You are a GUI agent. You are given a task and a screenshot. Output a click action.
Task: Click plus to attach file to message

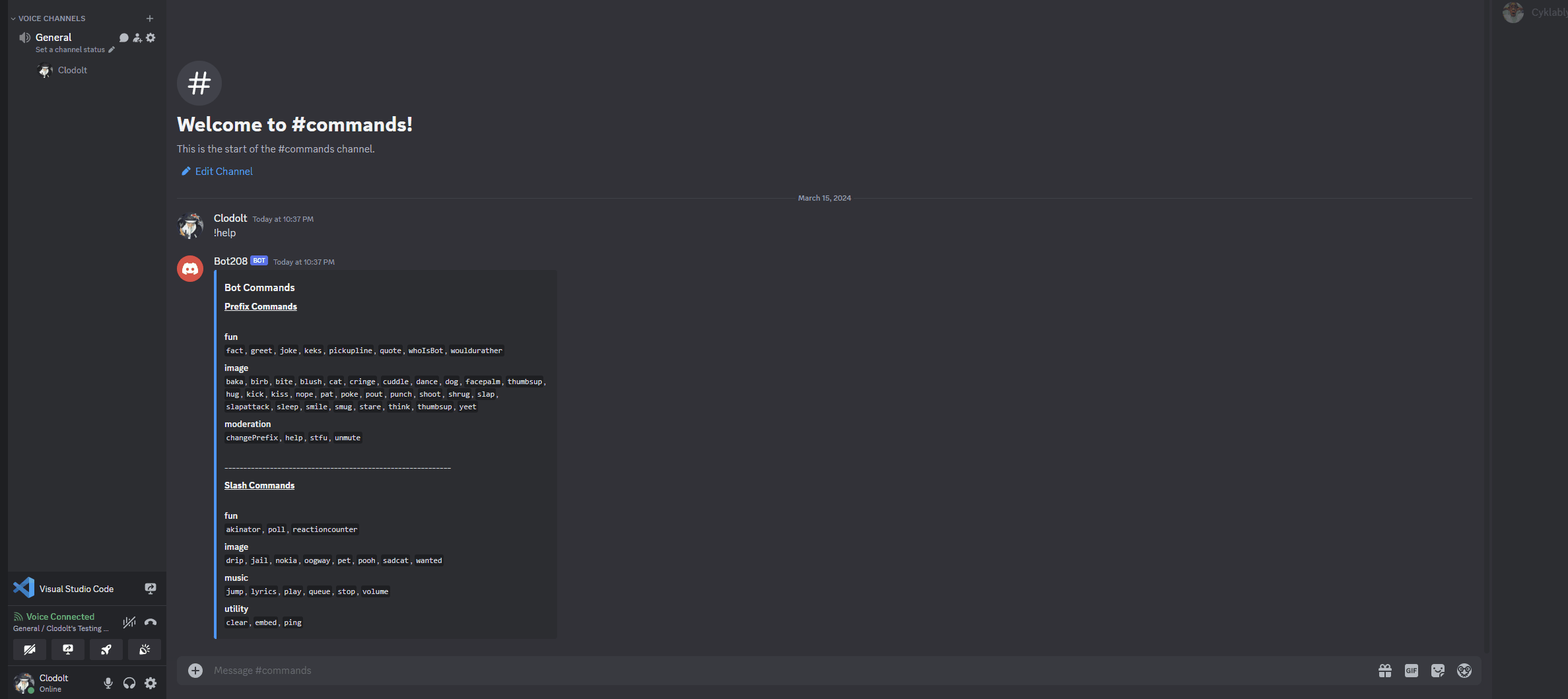tap(195, 671)
